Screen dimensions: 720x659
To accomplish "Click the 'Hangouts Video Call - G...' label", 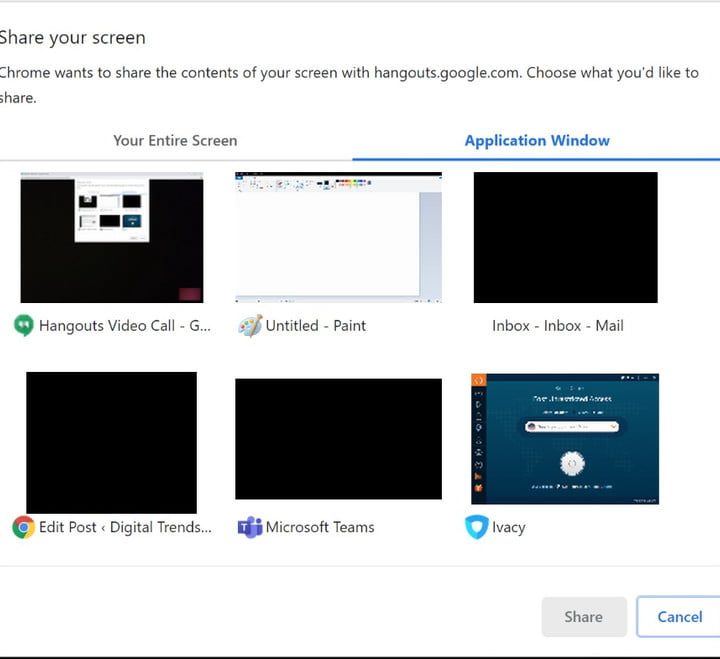I will click(x=125, y=326).
